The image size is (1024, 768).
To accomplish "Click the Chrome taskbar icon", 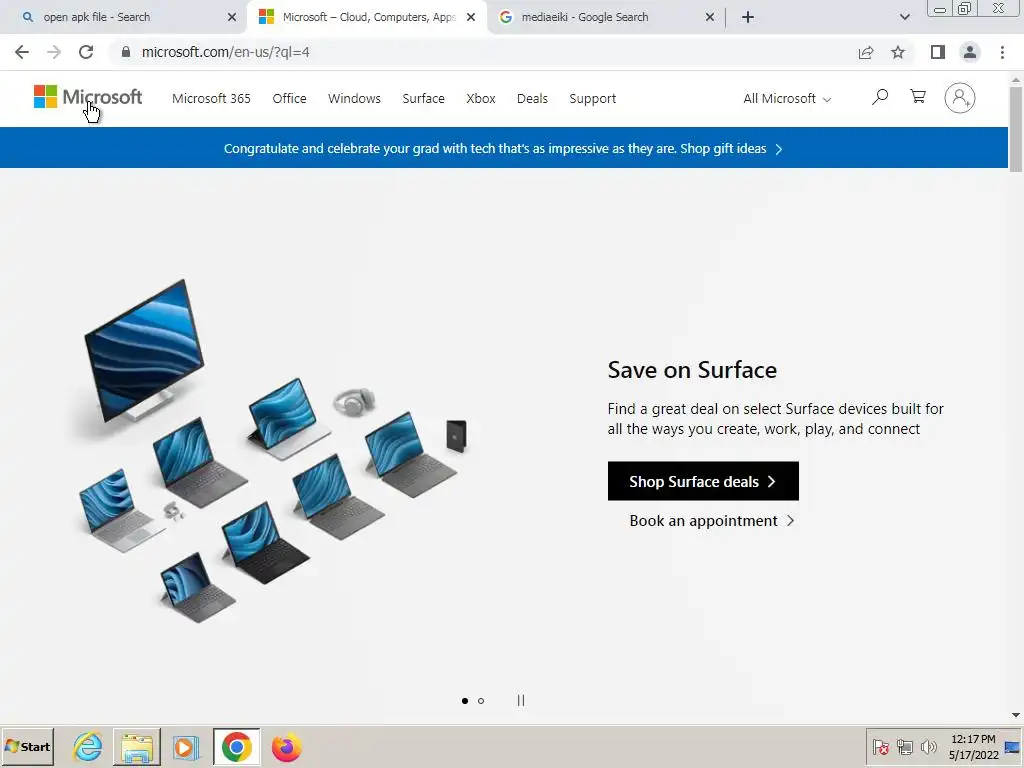I will click(x=236, y=746).
